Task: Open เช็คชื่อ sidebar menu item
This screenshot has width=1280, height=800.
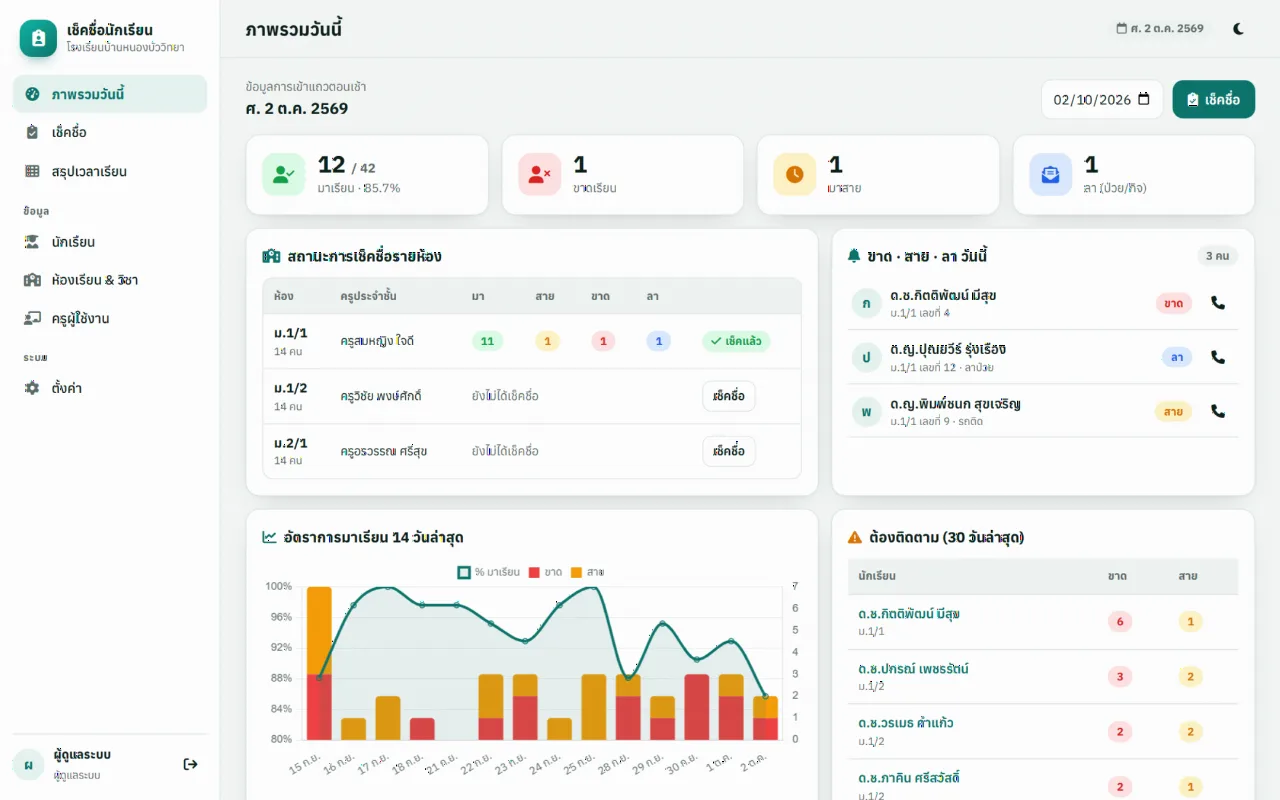Action: [x=110, y=132]
